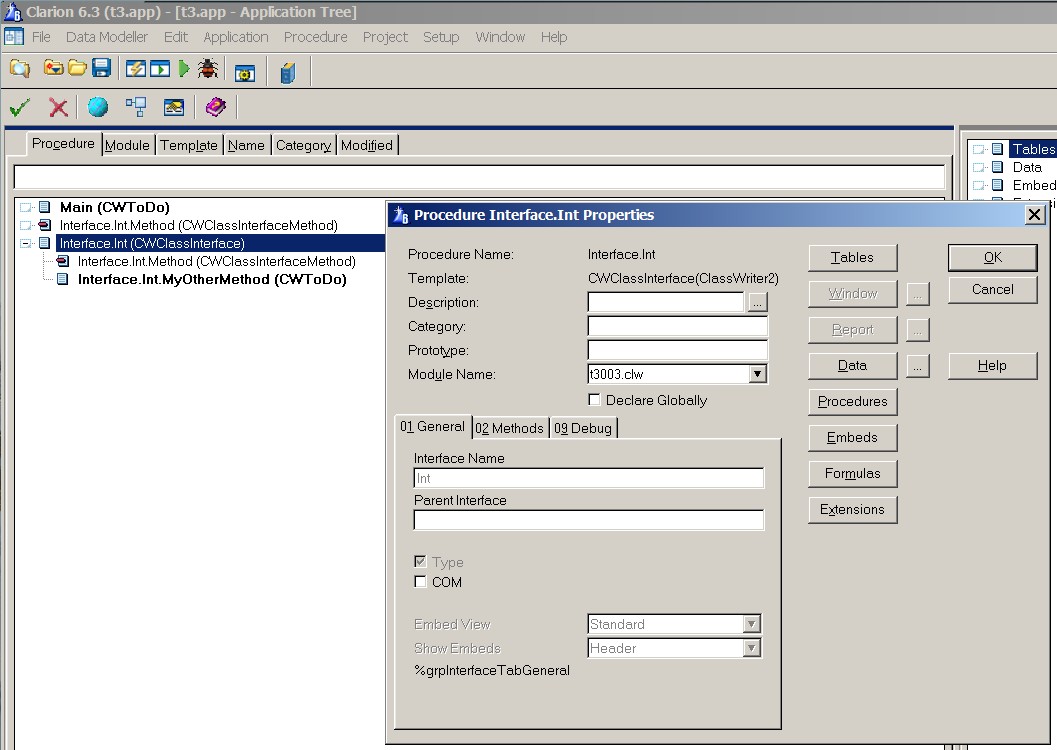
Task: Click the red X discard icon
Action: point(58,107)
